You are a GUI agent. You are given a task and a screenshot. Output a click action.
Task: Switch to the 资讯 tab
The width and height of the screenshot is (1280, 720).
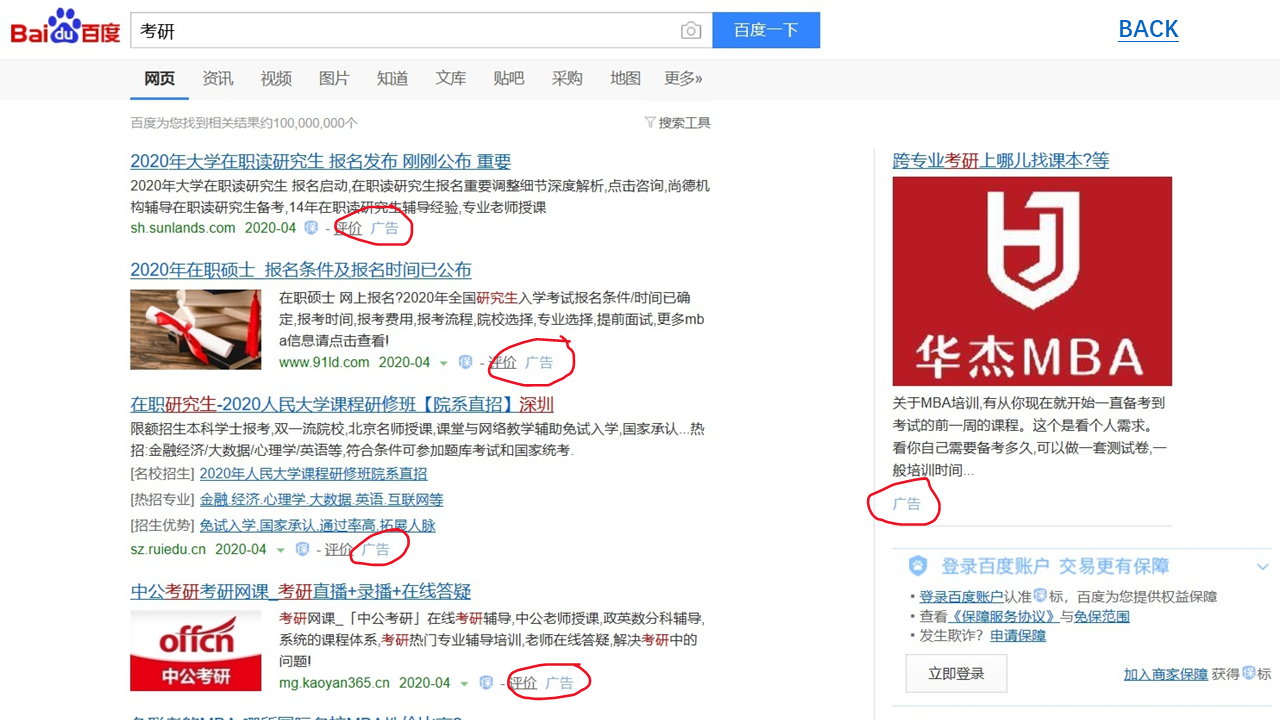pyautogui.click(x=218, y=78)
